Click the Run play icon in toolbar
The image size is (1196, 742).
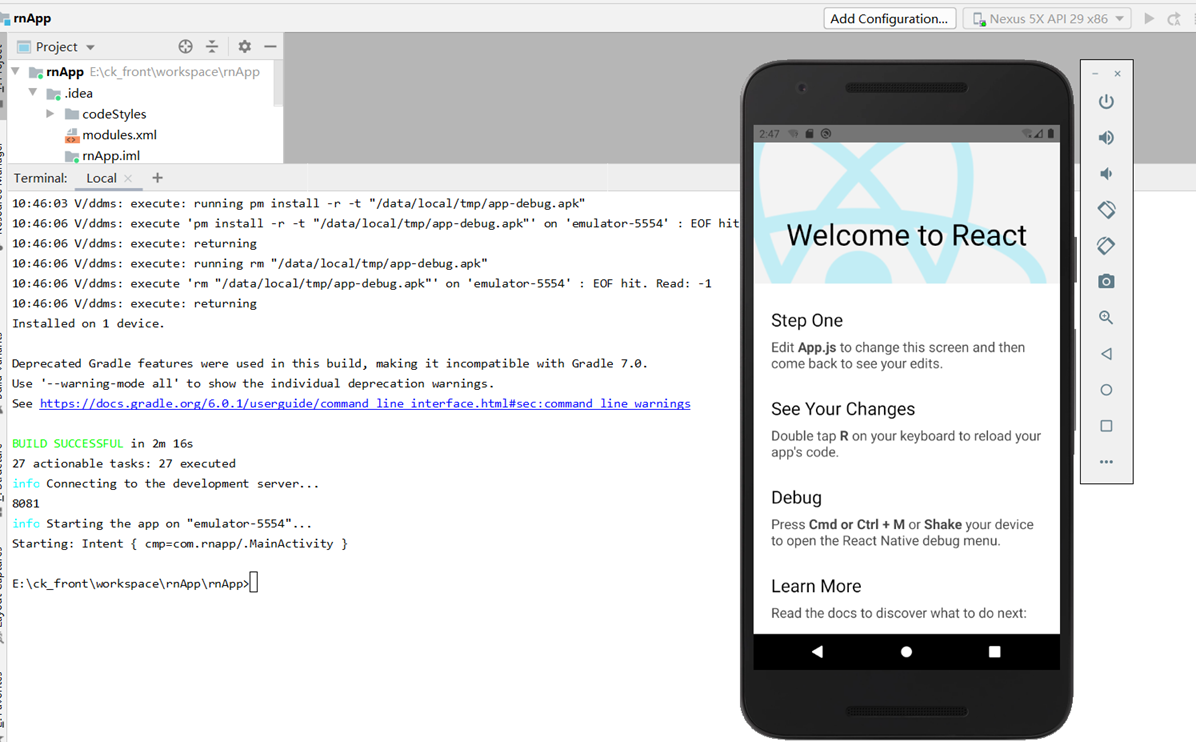pyautogui.click(x=1149, y=18)
